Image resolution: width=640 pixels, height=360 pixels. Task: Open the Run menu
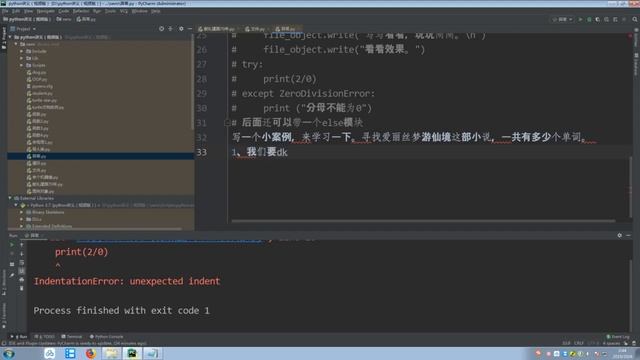(x=97, y=11)
